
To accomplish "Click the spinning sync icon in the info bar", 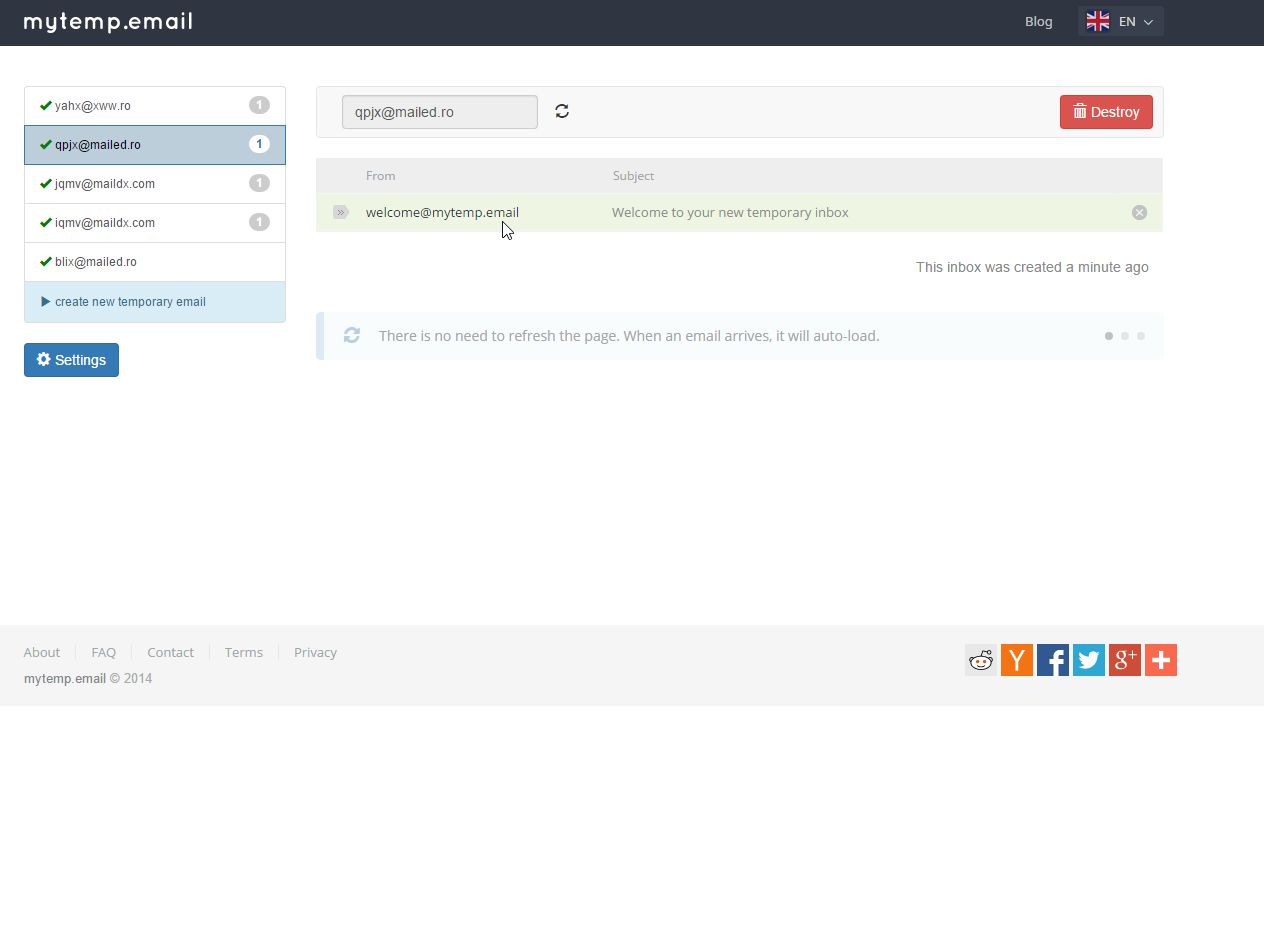I will [352, 335].
